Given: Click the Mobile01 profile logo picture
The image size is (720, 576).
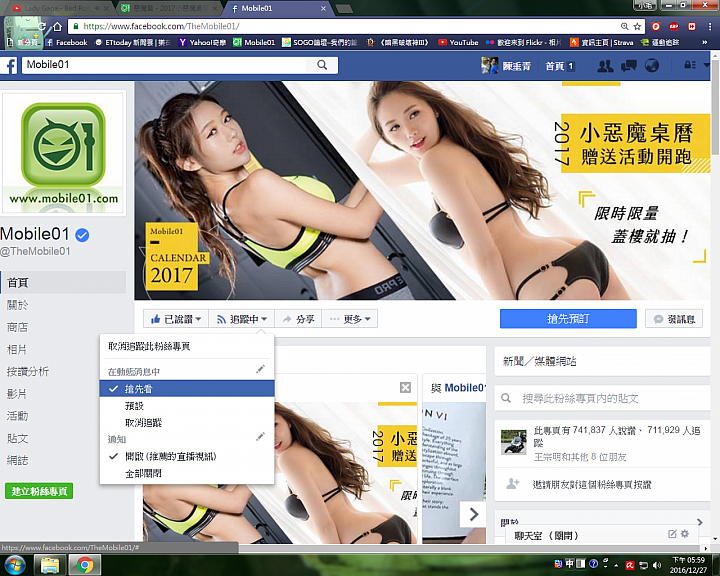Looking at the screenshot, I should click(63, 154).
